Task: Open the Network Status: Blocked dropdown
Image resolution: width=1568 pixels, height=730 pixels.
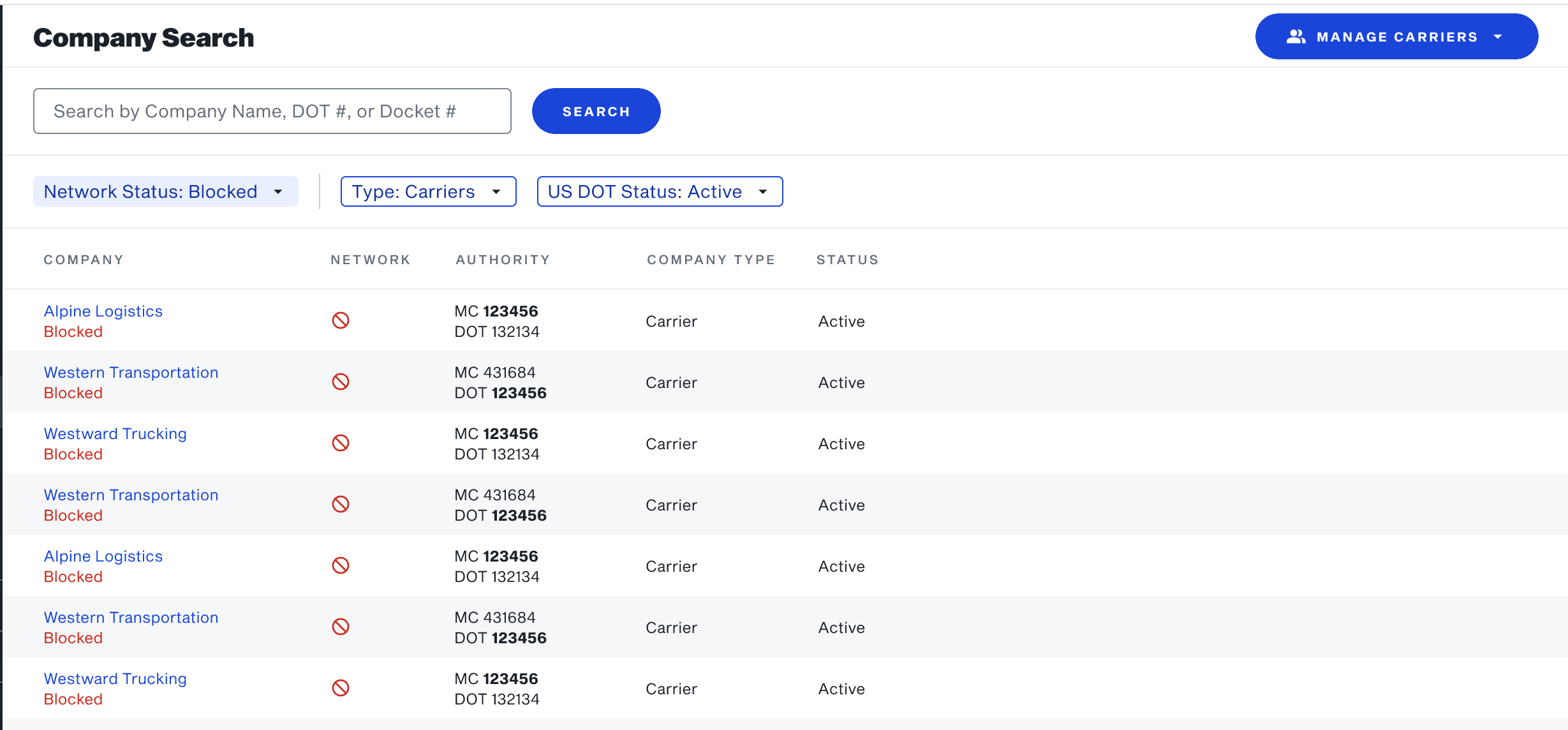Action: (165, 191)
